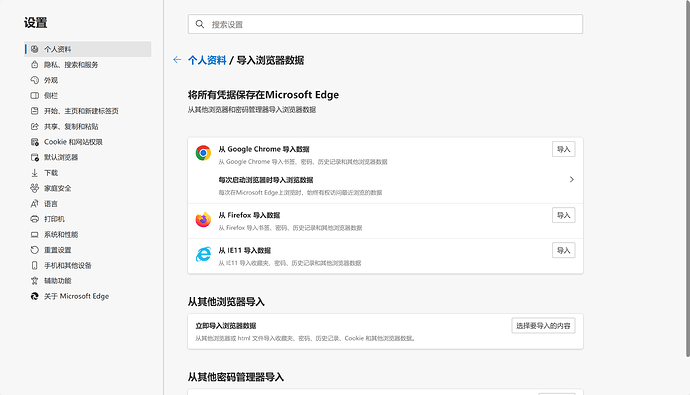Click 从 IE11 导入数据 title

[245, 250]
